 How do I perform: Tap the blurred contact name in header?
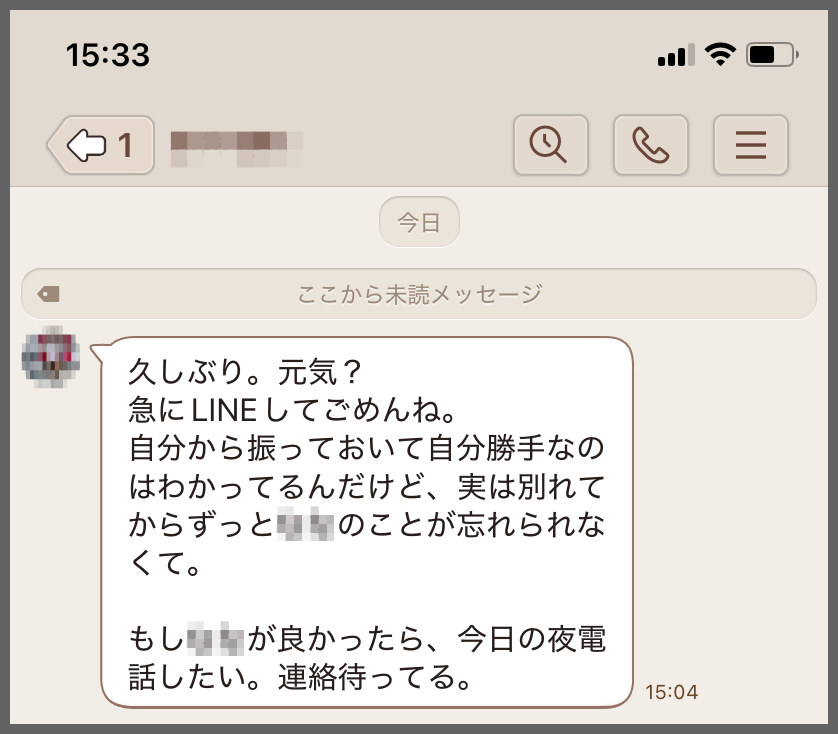pyautogui.click(x=237, y=149)
